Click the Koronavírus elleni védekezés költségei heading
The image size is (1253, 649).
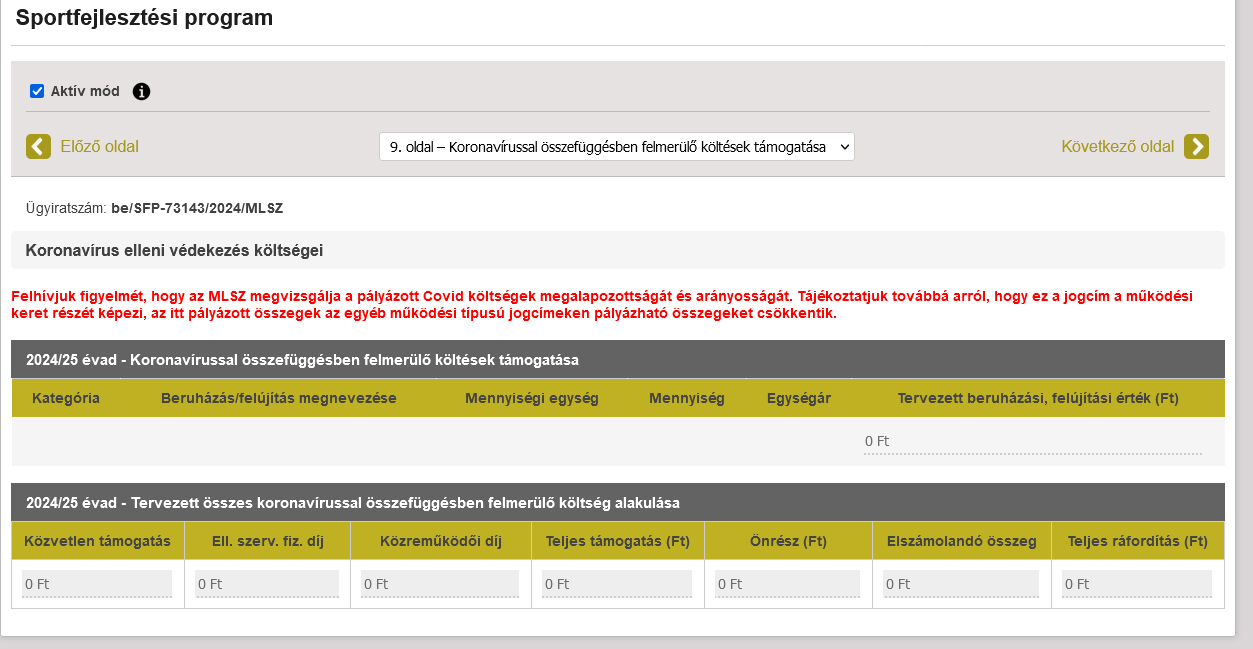point(174,250)
